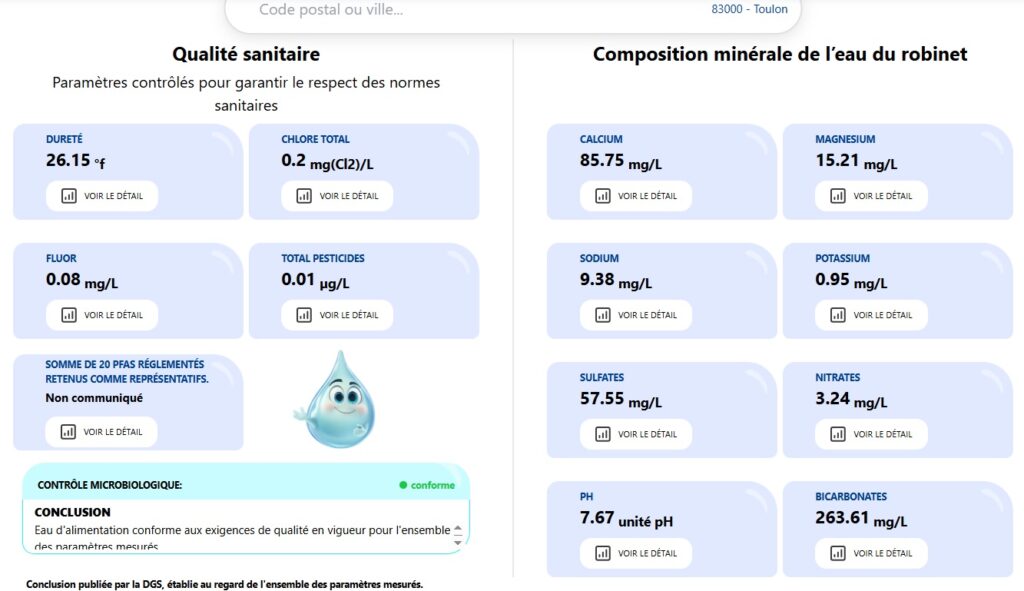The width and height of the screenshot is (1024, 591).
Task: Open Sulfates details with Voir le détail
Action: pyautogui.click(x=636, y=434)
